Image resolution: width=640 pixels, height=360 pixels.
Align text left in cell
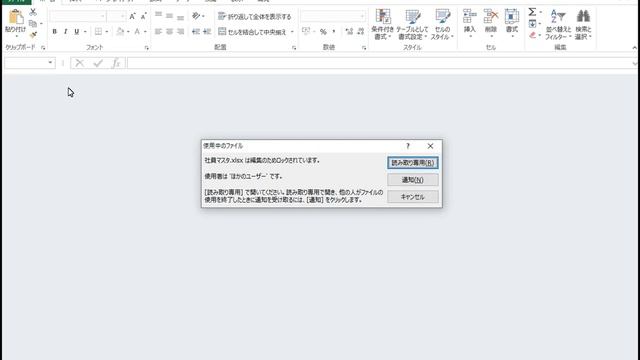tap(158, 31)
